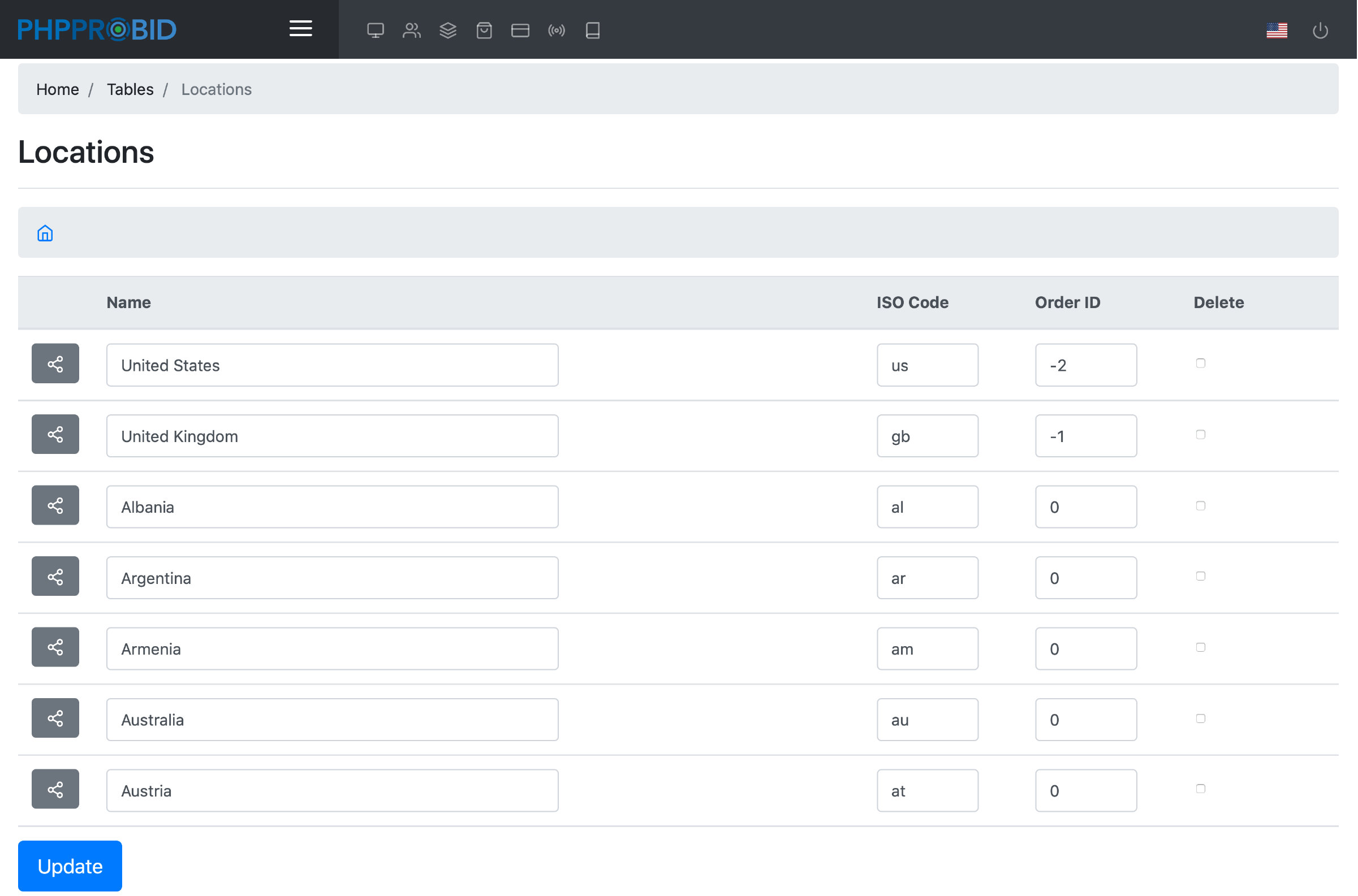Click the credit card icon in navbar
This screenshot has height=896, width=1358.
tap(520, 31)
